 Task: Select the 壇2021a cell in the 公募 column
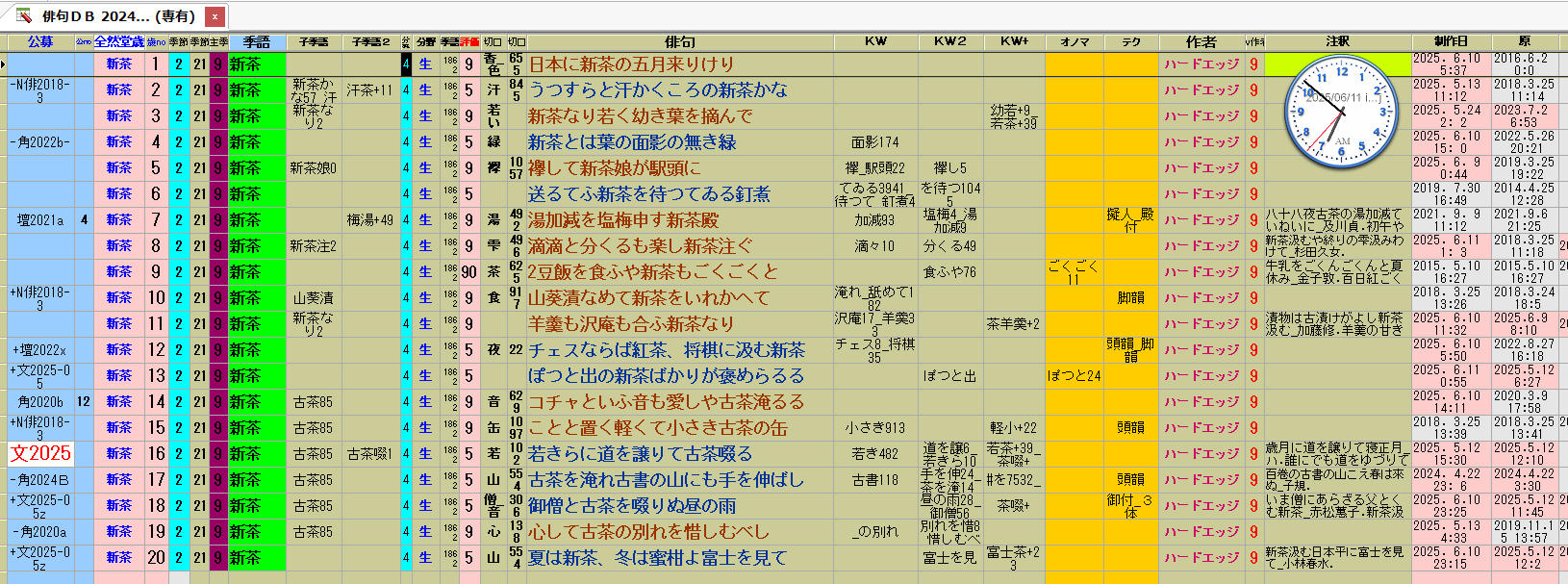pyautogui.click(x=40, y=220)
